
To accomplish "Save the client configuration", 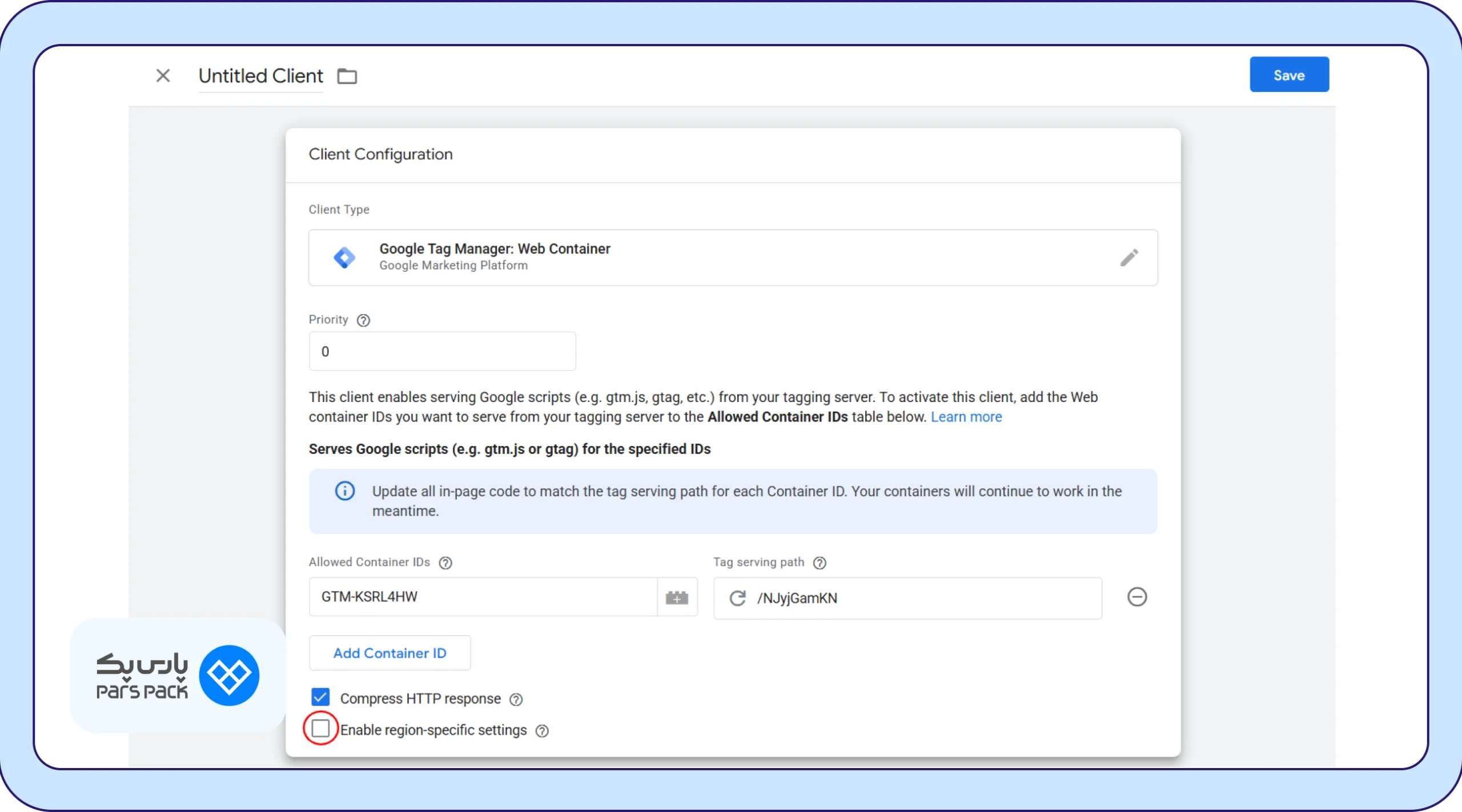I will tap(1289, 75).
